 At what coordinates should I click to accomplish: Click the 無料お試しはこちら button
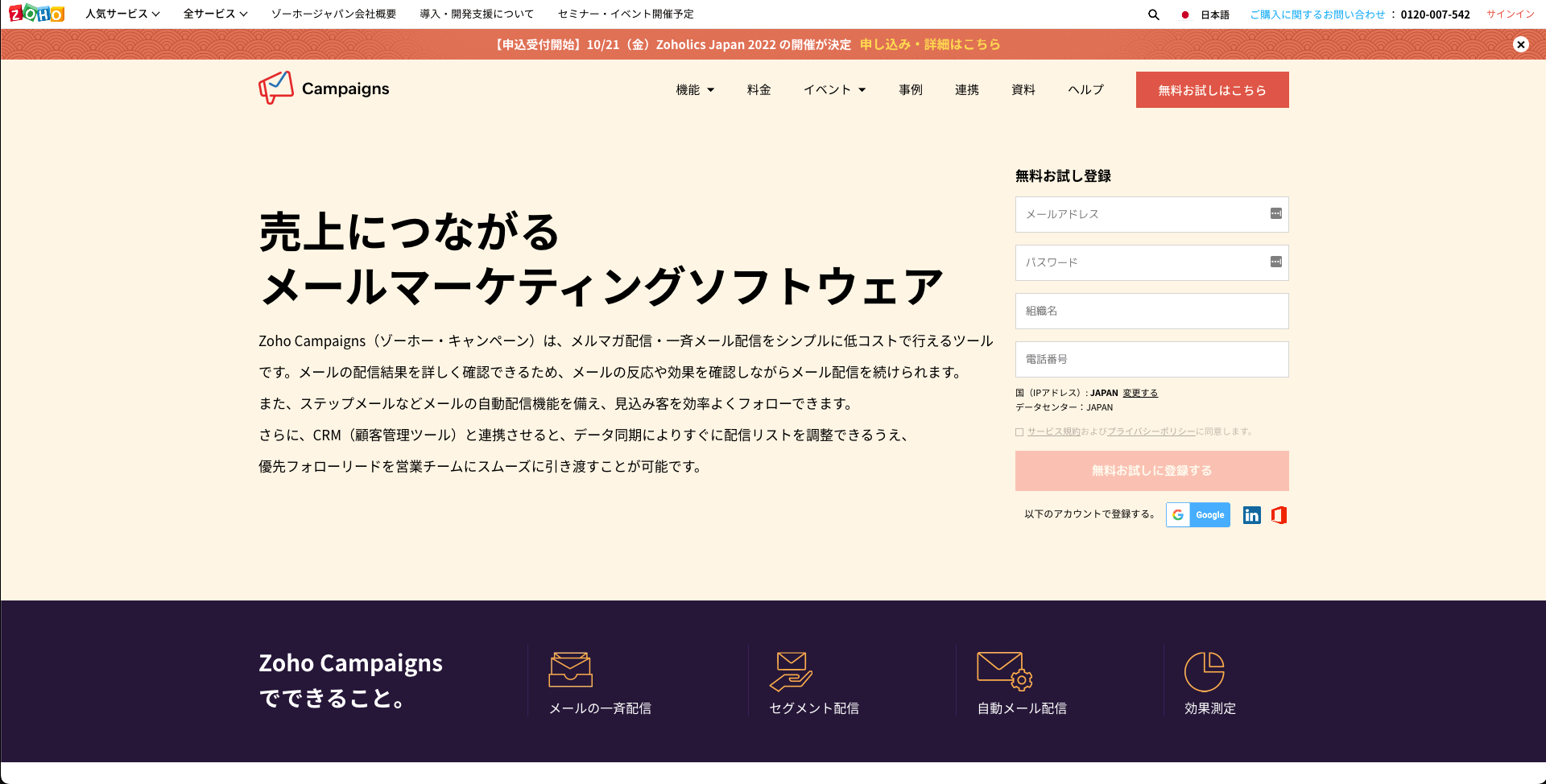[x=1212, y=89]
